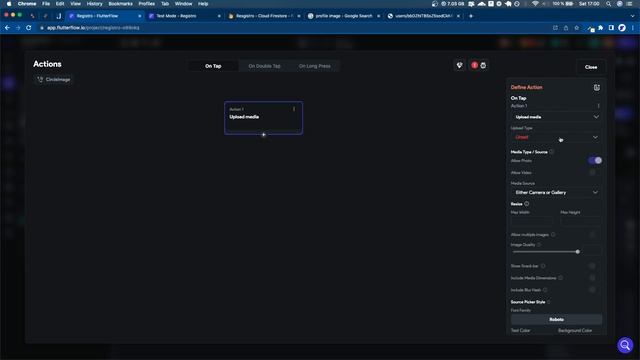
Task: Switch to the On Double Tap tab
Action: click(x=264, y=66)
